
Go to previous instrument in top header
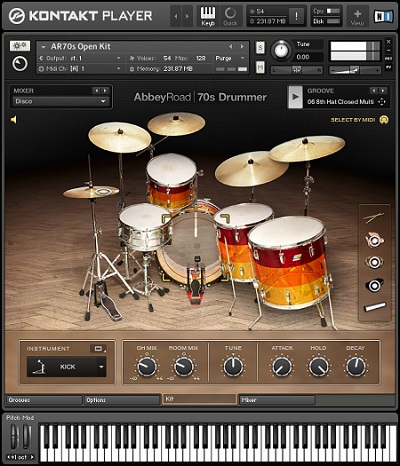(x=176, y=16)
